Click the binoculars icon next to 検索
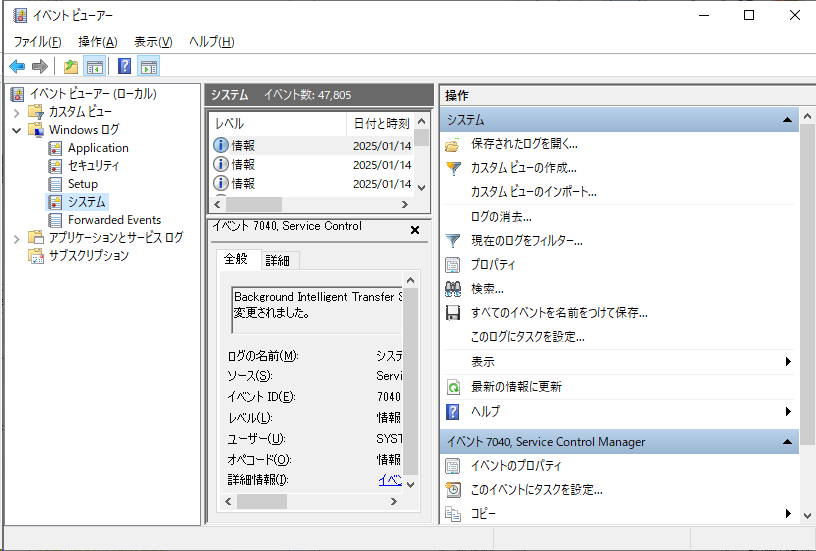This screenshot has height=551, width=816. (453, 289)
